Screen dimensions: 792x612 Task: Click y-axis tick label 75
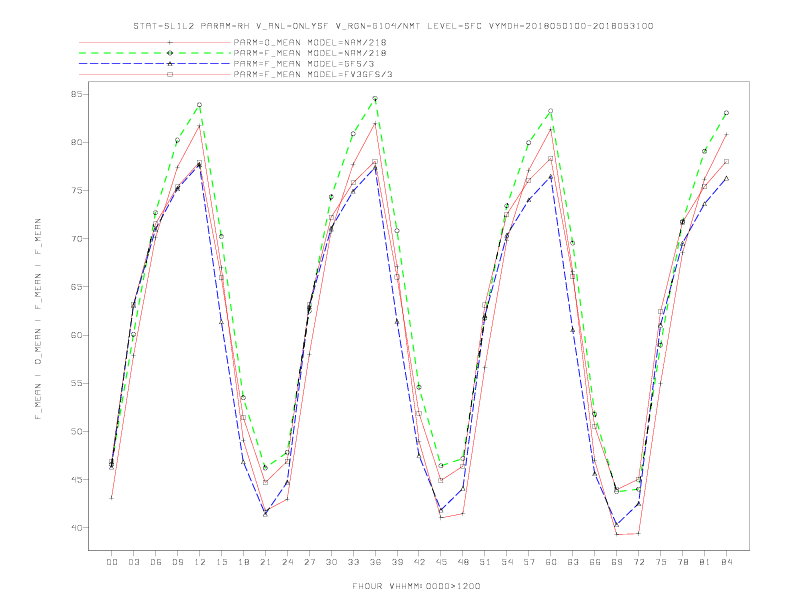pos(76,191)
